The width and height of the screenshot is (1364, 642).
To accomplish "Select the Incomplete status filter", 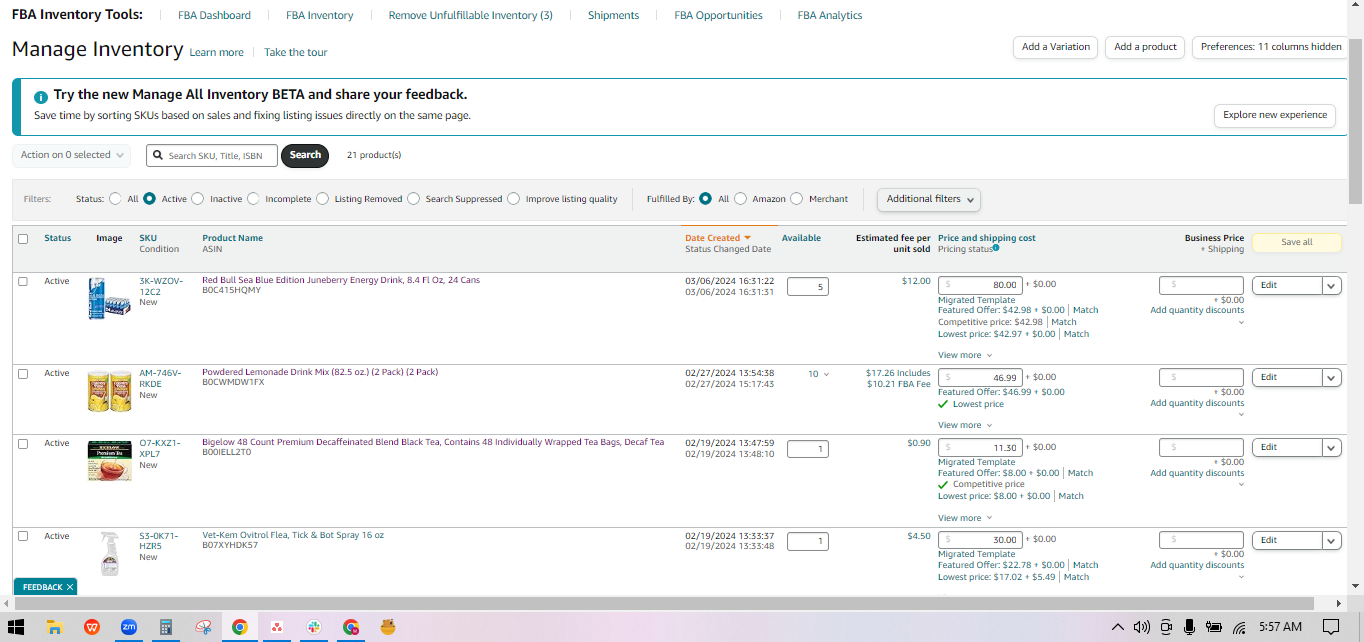I will pos(253,199).
